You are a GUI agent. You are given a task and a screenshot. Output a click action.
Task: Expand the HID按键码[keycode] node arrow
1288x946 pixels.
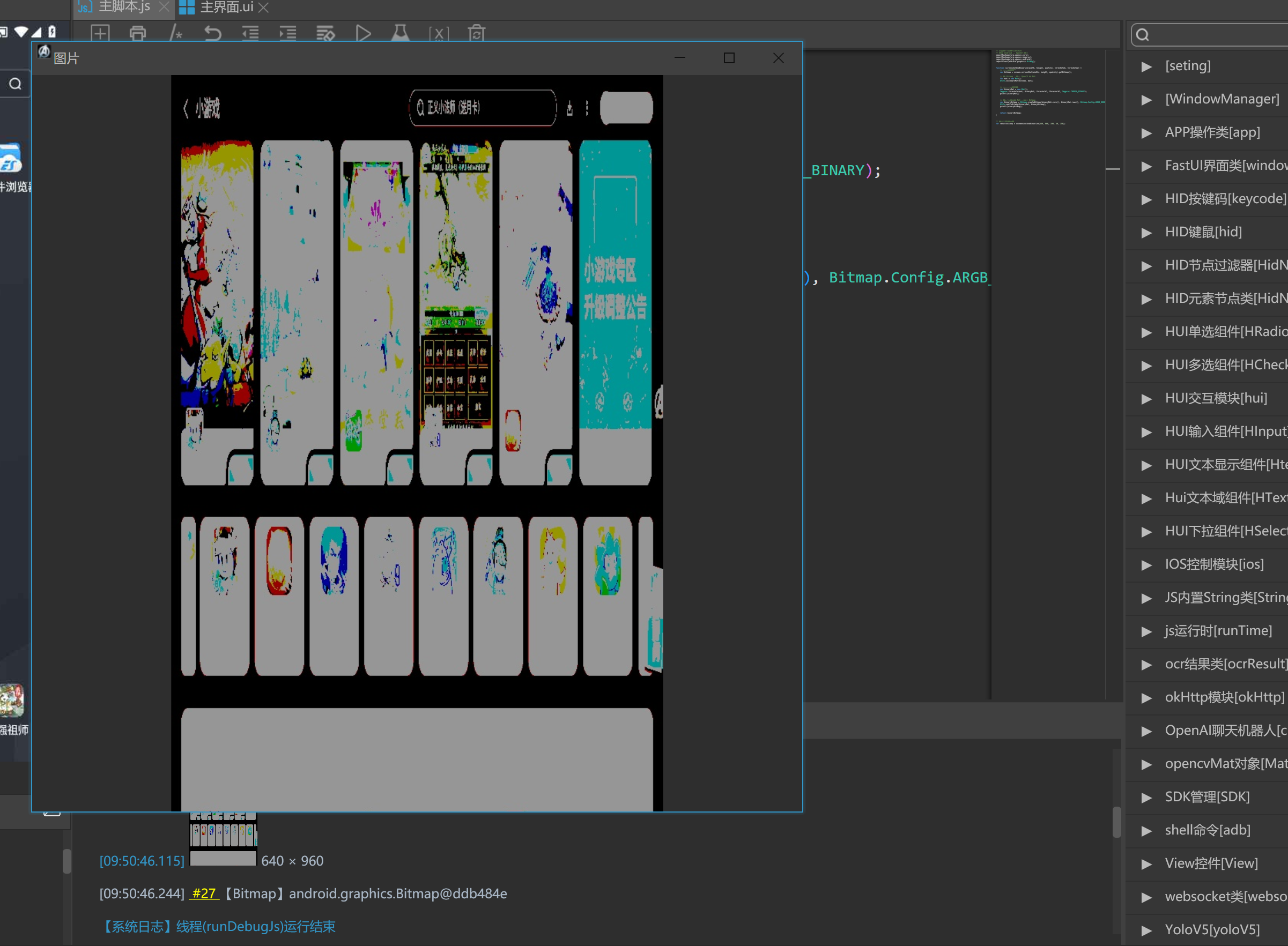click(x=1146, y=199)
